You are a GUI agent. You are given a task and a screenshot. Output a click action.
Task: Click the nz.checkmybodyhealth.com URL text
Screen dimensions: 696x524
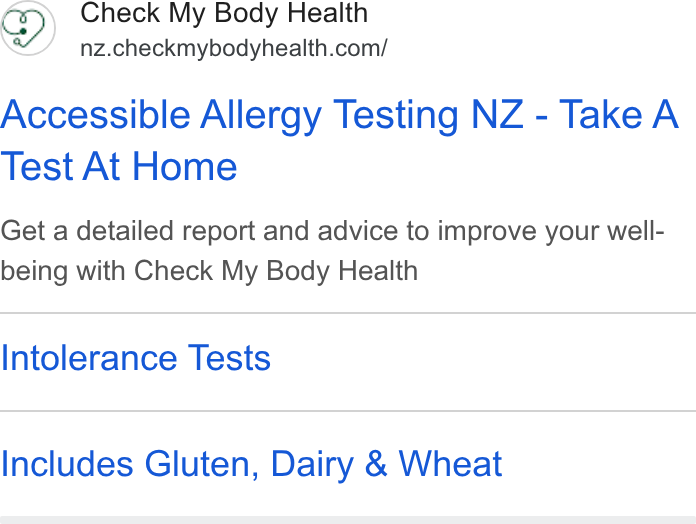click(233, 48)
